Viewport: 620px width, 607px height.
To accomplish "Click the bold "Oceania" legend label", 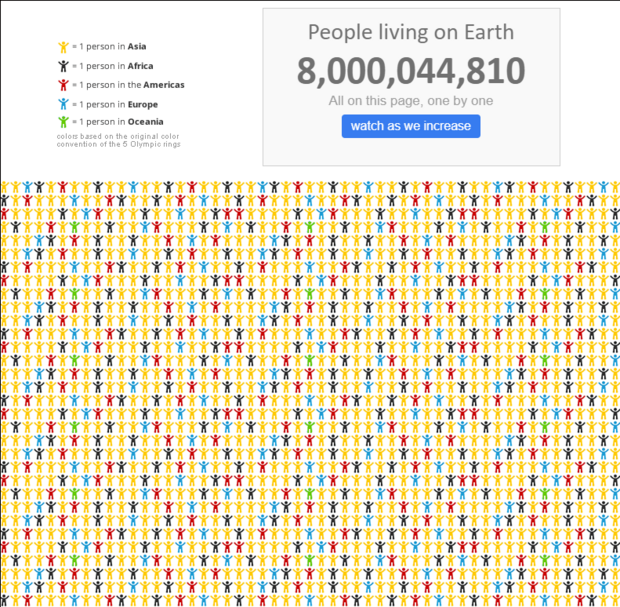I will [145, 122].
